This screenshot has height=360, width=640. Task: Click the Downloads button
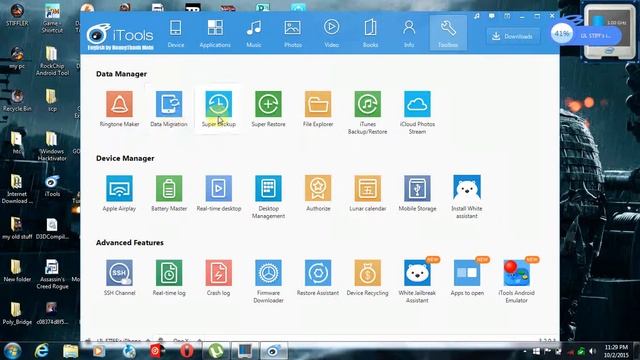coord(512,36)
